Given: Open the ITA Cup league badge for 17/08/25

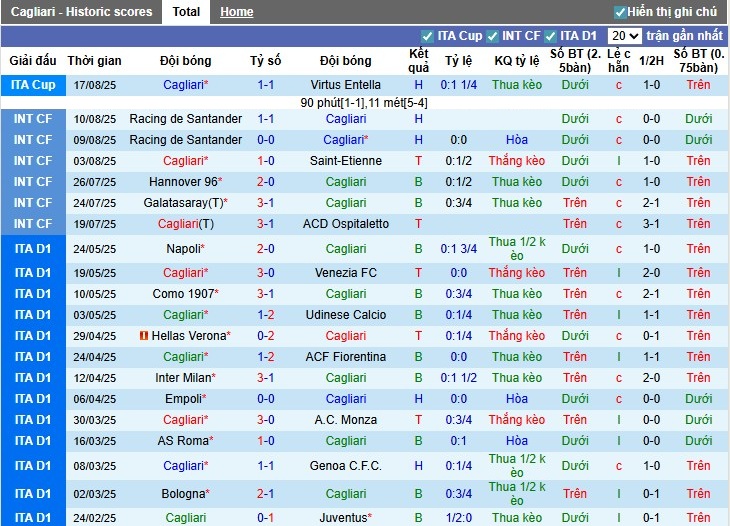Looking at the screenshot, I should [33, 85].
